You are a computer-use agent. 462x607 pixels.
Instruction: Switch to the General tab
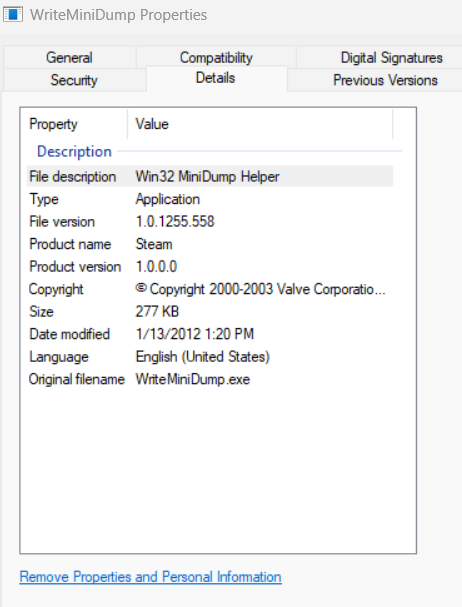(x=69, y=57)
